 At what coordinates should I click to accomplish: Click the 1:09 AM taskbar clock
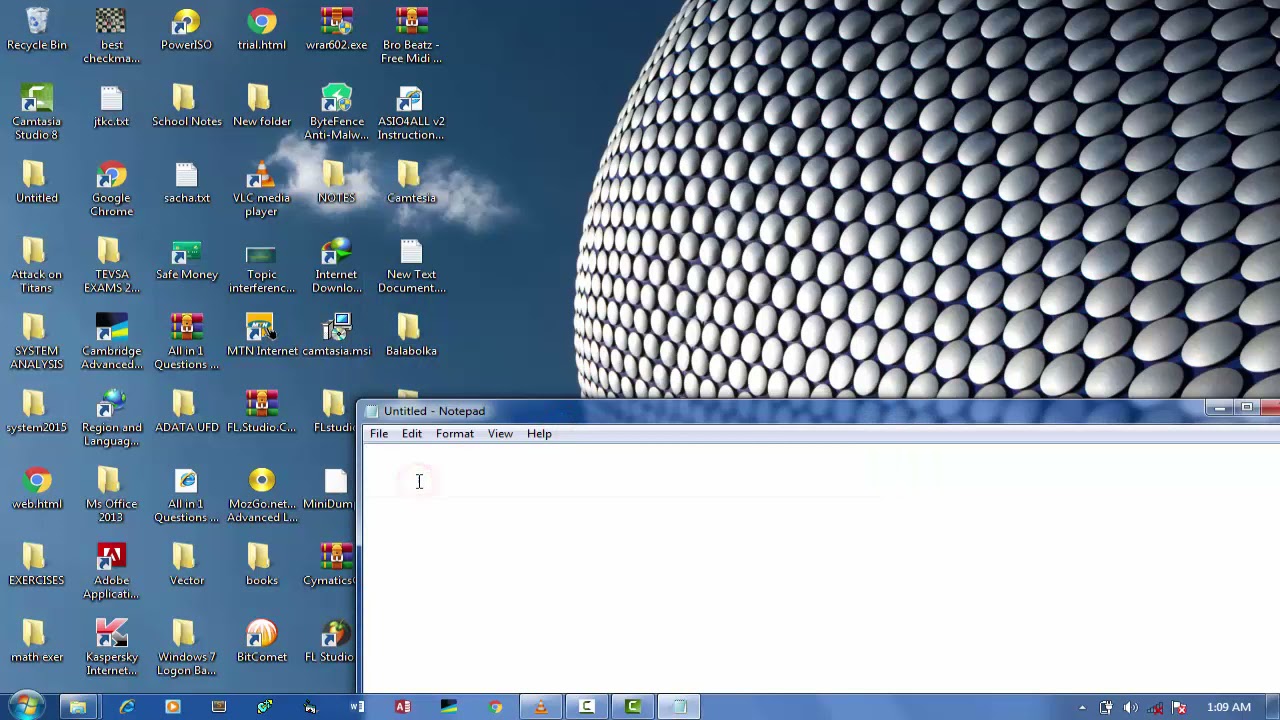[1229, 708]
